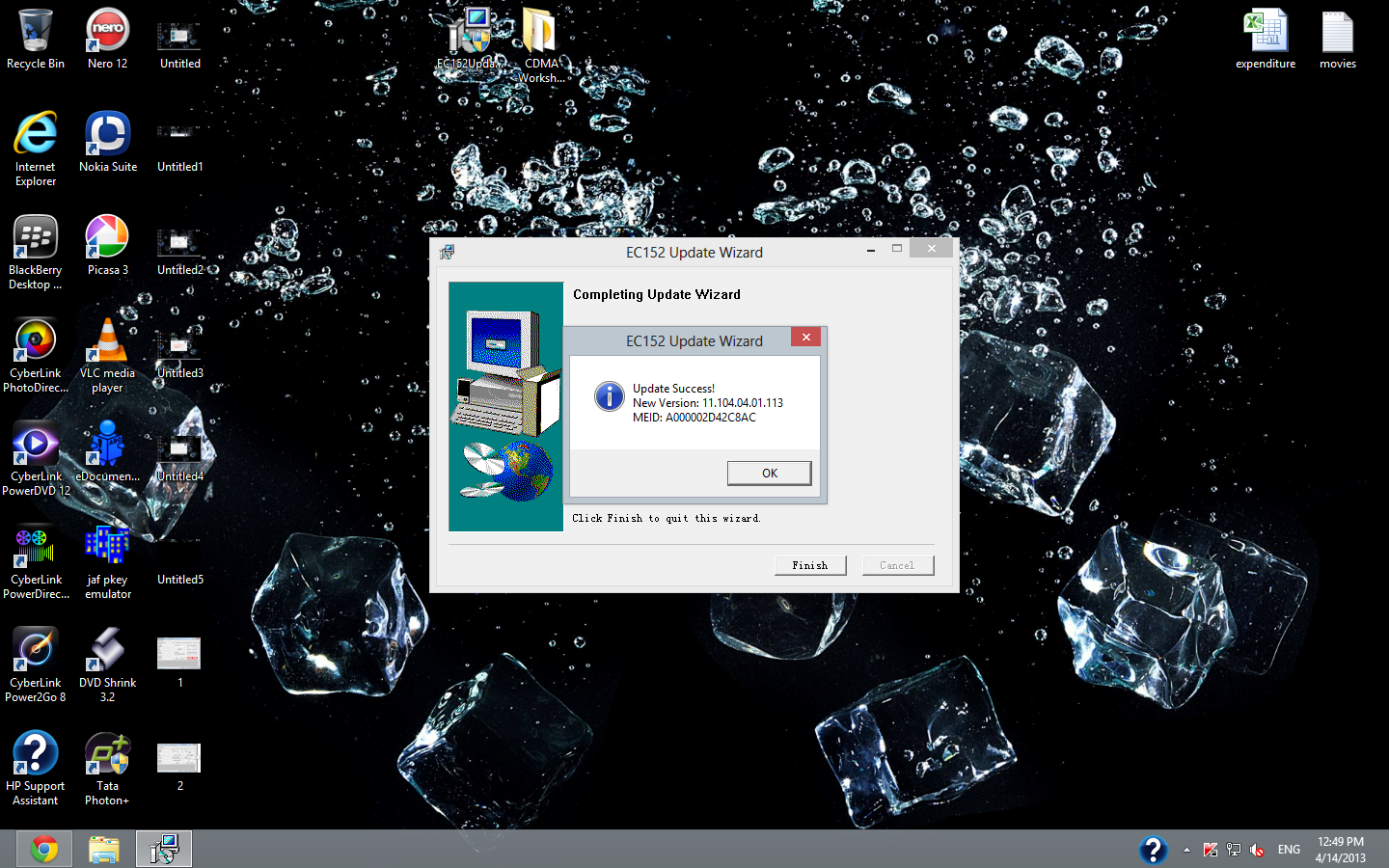Close the Update Success message box
This screenshot has height=868, width=1389.
click(x=805, y=337)
